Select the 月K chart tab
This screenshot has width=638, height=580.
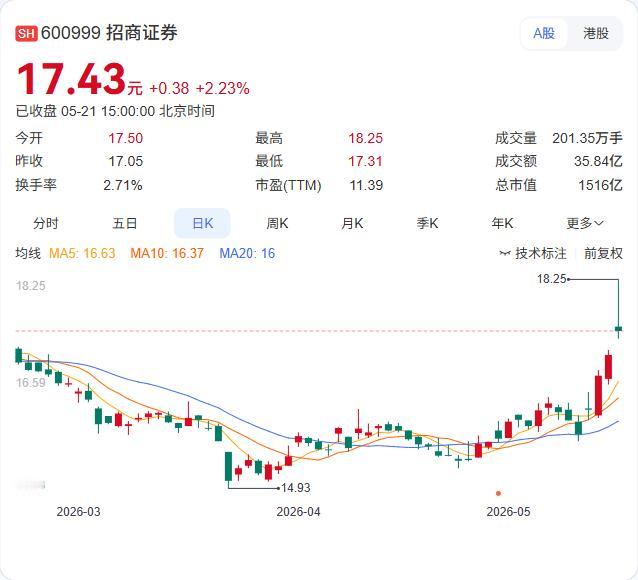[352, 223]
